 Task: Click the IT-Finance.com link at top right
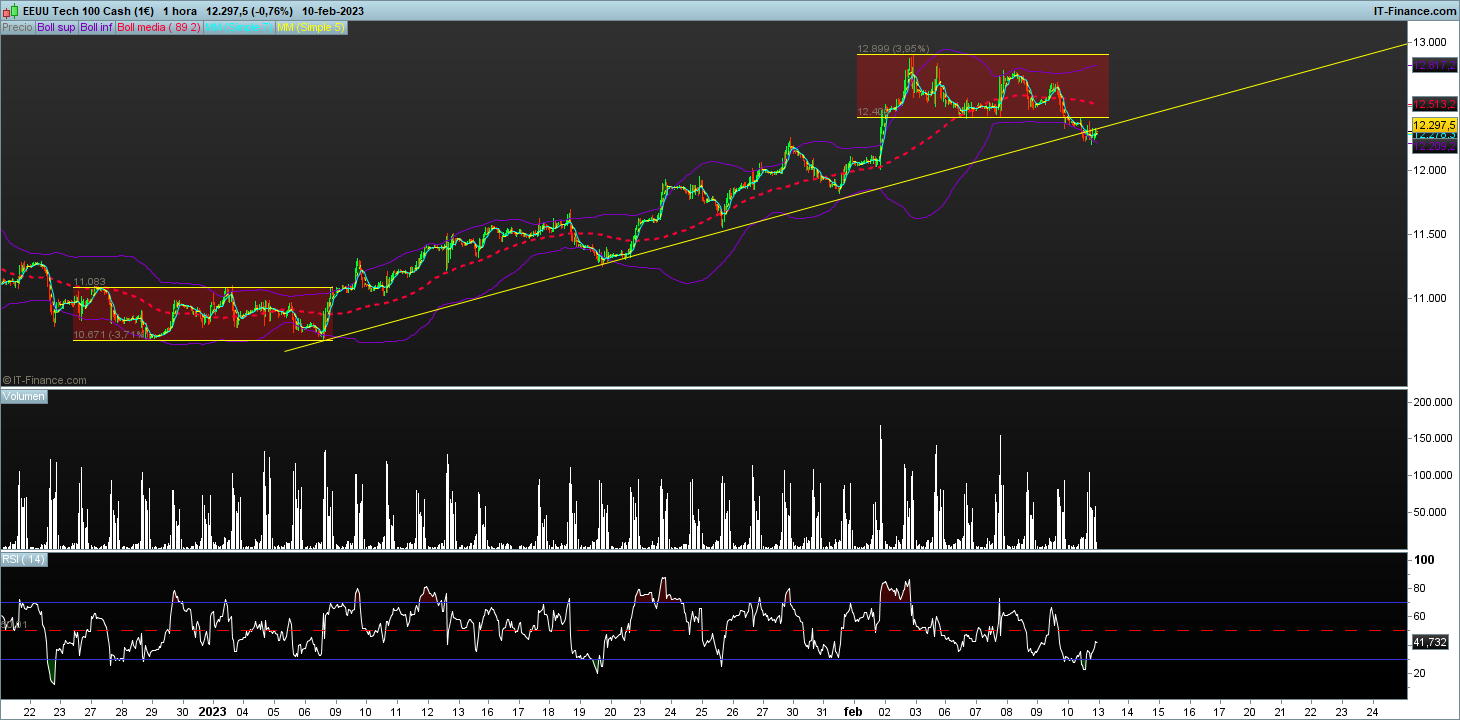[x=1413, y=11]
